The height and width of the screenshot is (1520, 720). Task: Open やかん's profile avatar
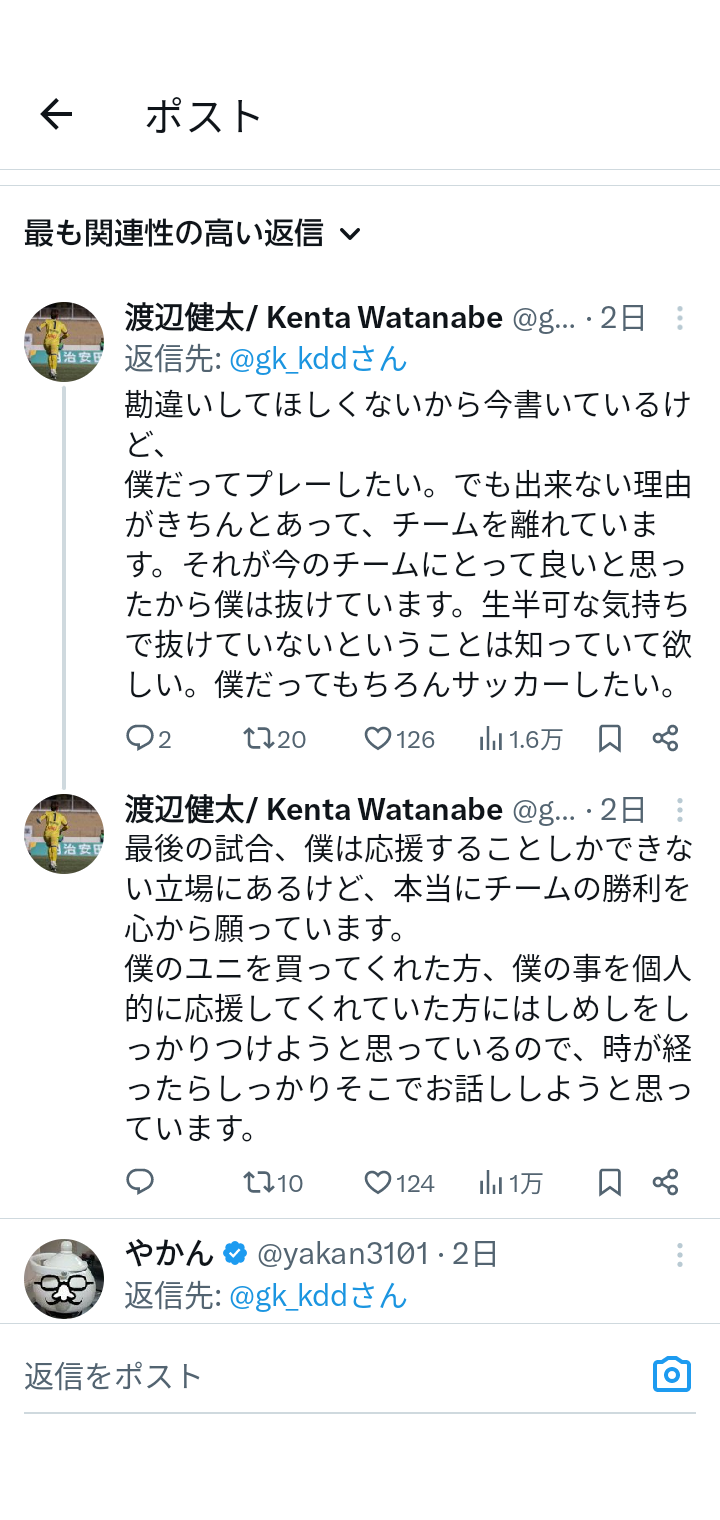(64, 1278)
